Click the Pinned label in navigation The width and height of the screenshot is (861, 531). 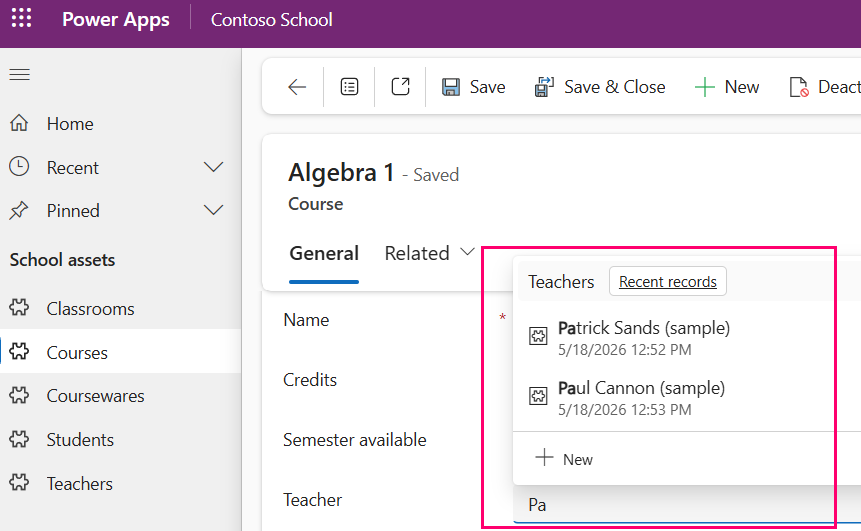pos(73,211)
